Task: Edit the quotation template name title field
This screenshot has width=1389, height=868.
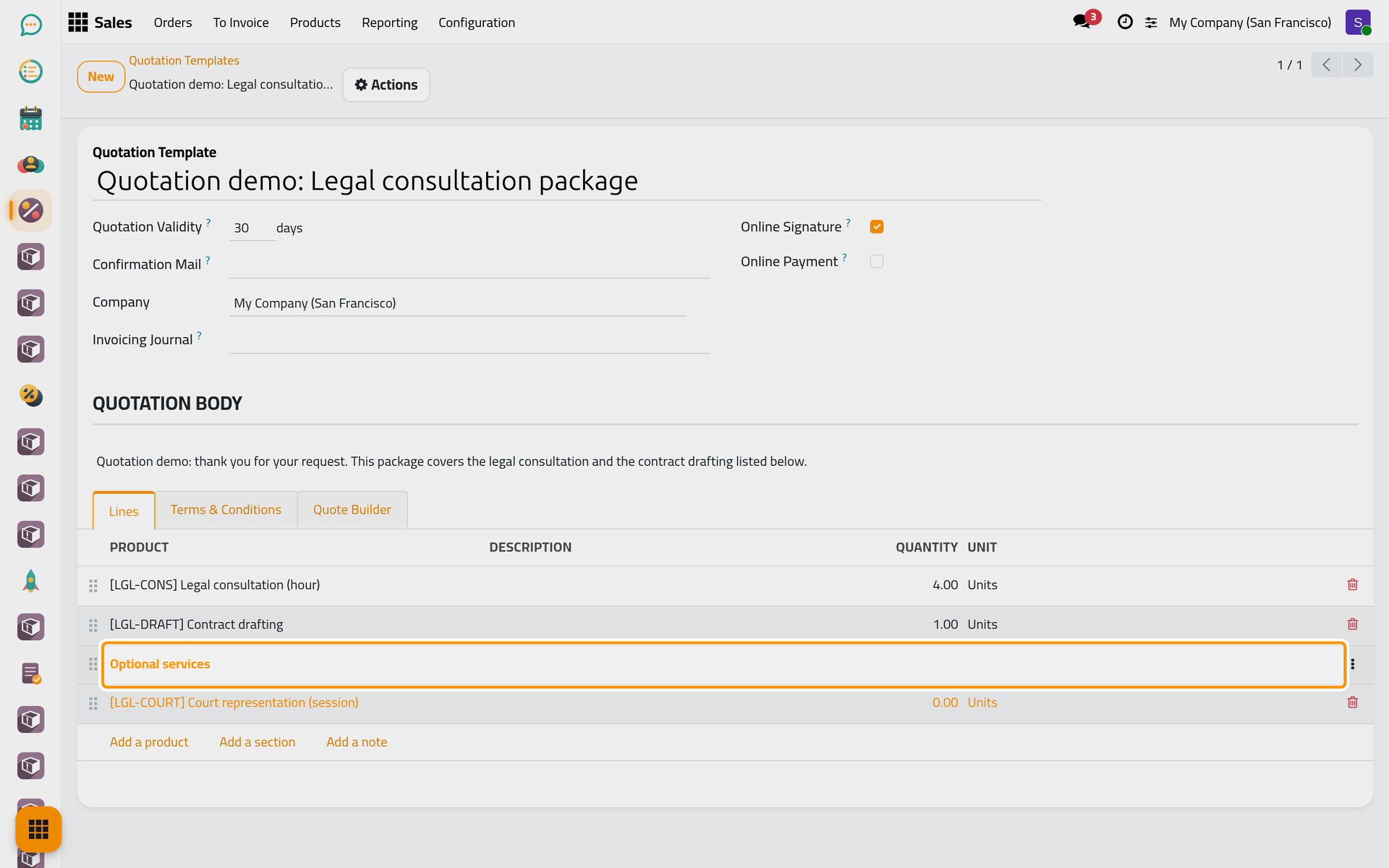Action: coord(566,181)
